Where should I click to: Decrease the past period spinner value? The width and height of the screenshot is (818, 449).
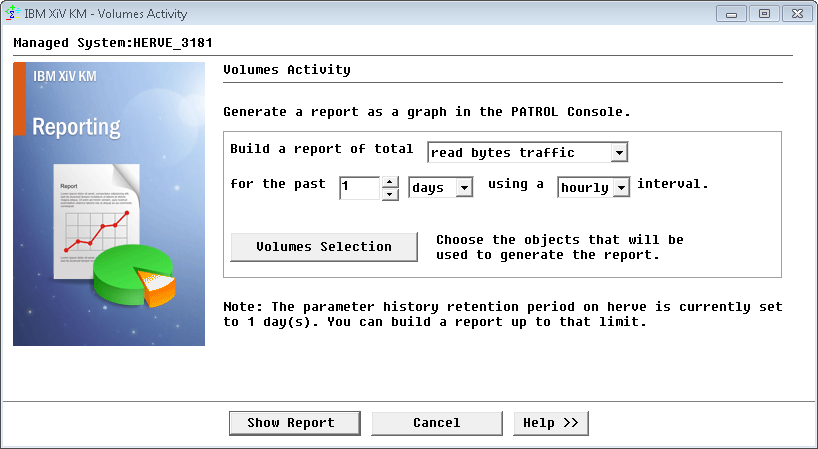(x=390, y=194)
